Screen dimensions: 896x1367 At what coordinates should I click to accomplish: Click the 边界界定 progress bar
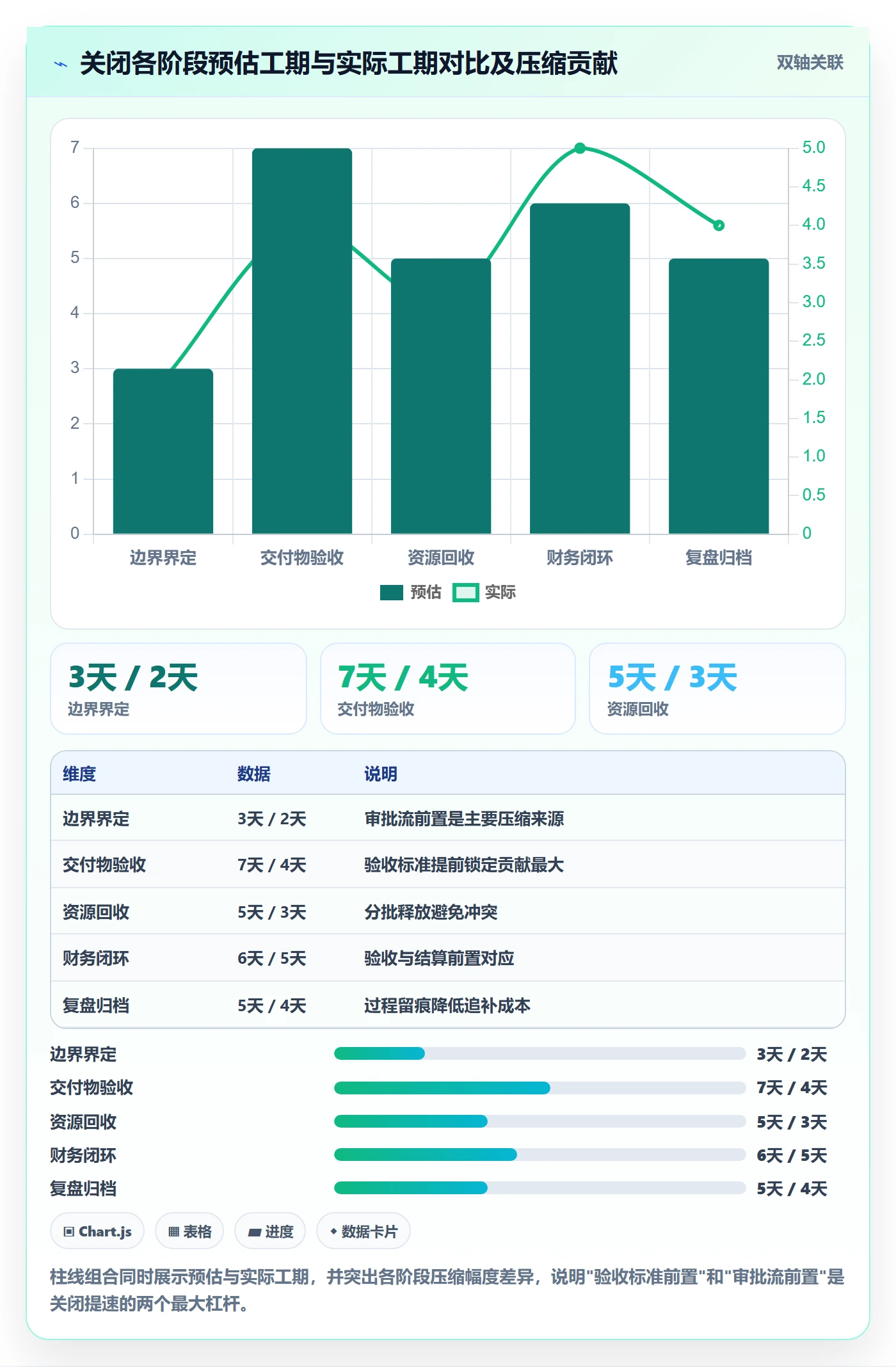click(540, 1053)
